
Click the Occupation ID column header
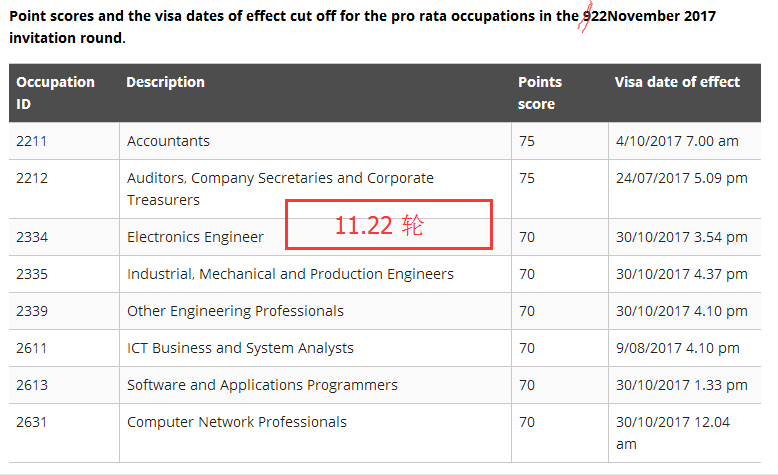tap(56, 92)
